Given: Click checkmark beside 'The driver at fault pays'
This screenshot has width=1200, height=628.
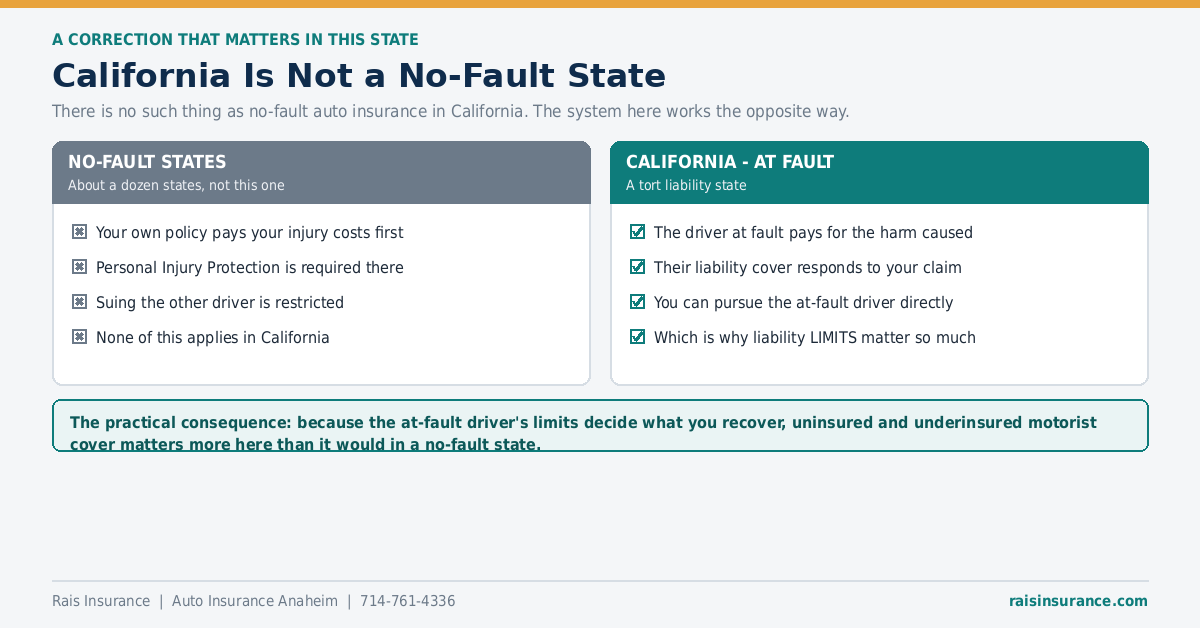Looking at the screenshot, I should [x=638, y=232].
